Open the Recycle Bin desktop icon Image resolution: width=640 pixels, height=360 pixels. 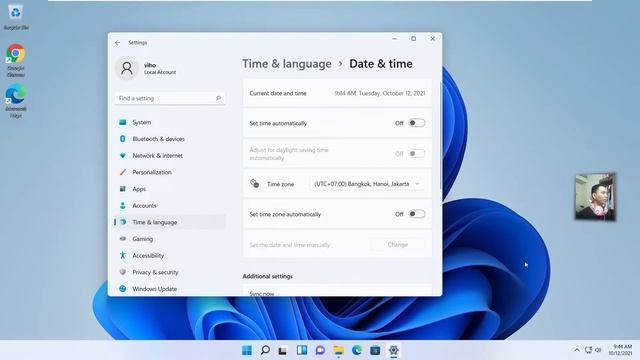(x=16, y=16)
